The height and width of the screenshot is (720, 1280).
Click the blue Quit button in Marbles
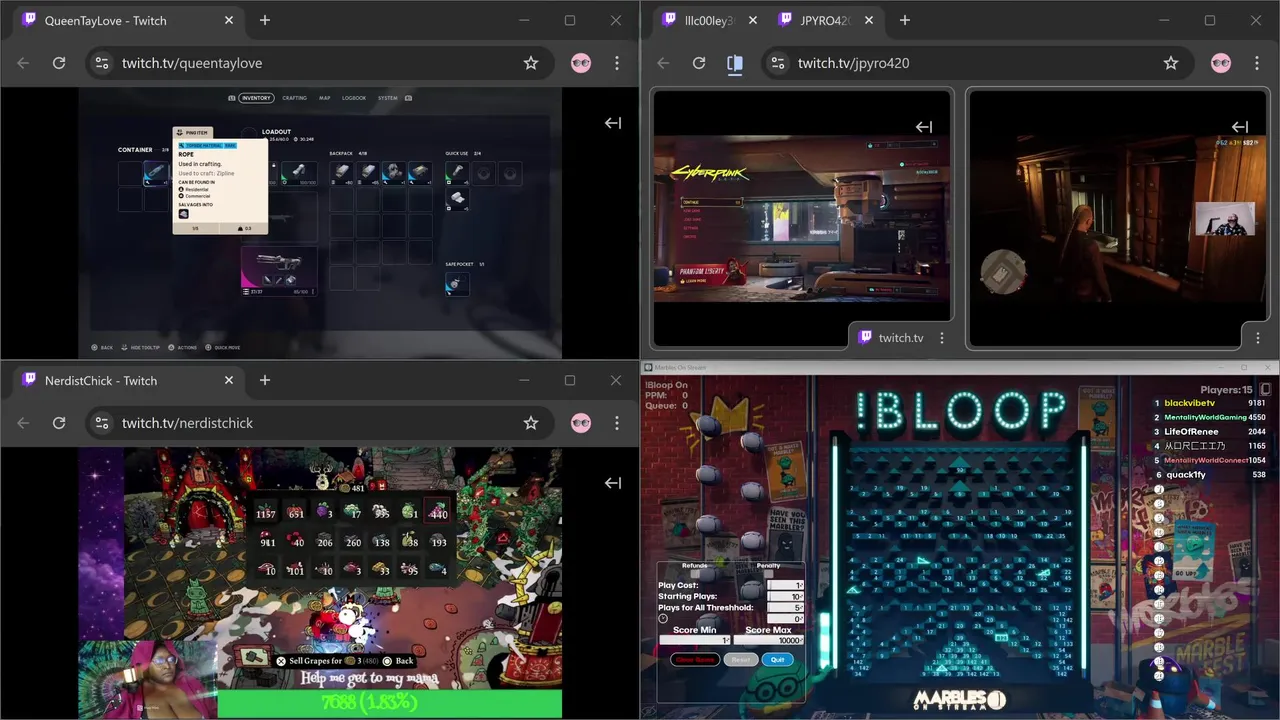tap(777, 659)
